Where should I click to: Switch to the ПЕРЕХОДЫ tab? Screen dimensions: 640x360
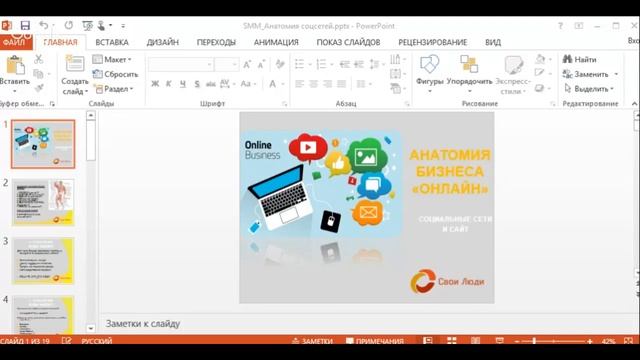[216, 42]
